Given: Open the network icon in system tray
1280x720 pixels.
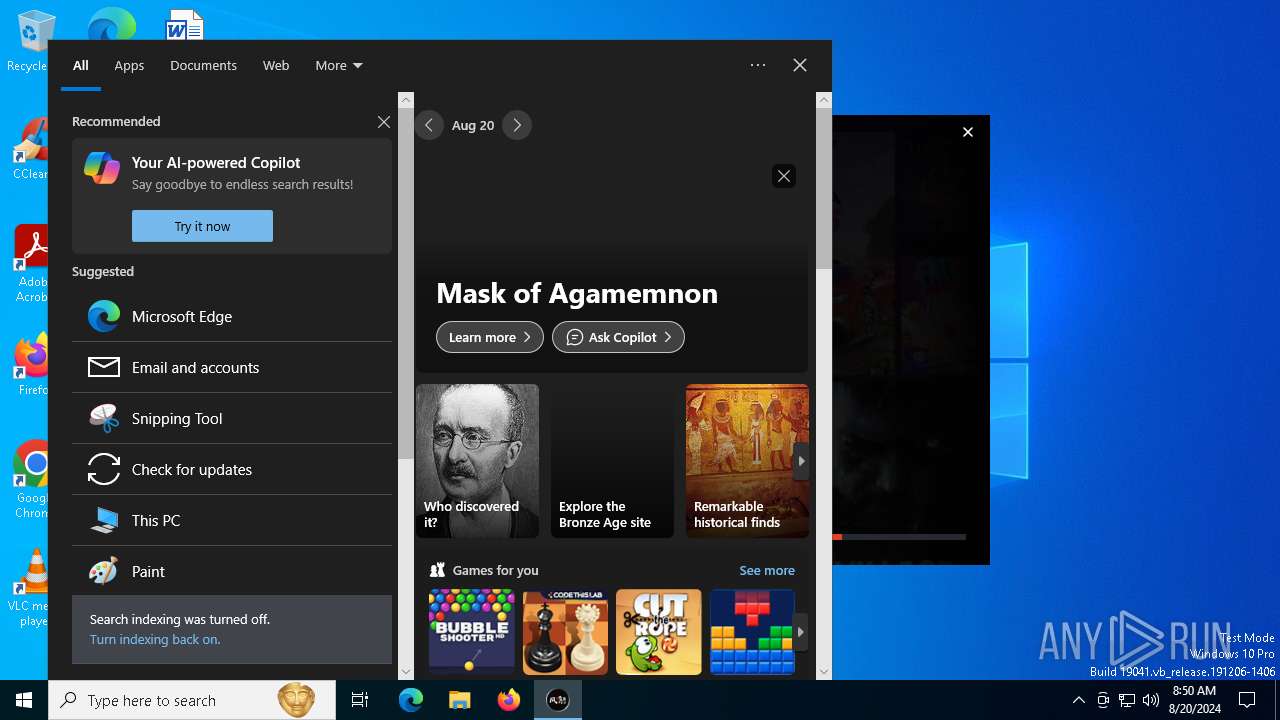Looking at the screenshot, I should coord(1127,700).
